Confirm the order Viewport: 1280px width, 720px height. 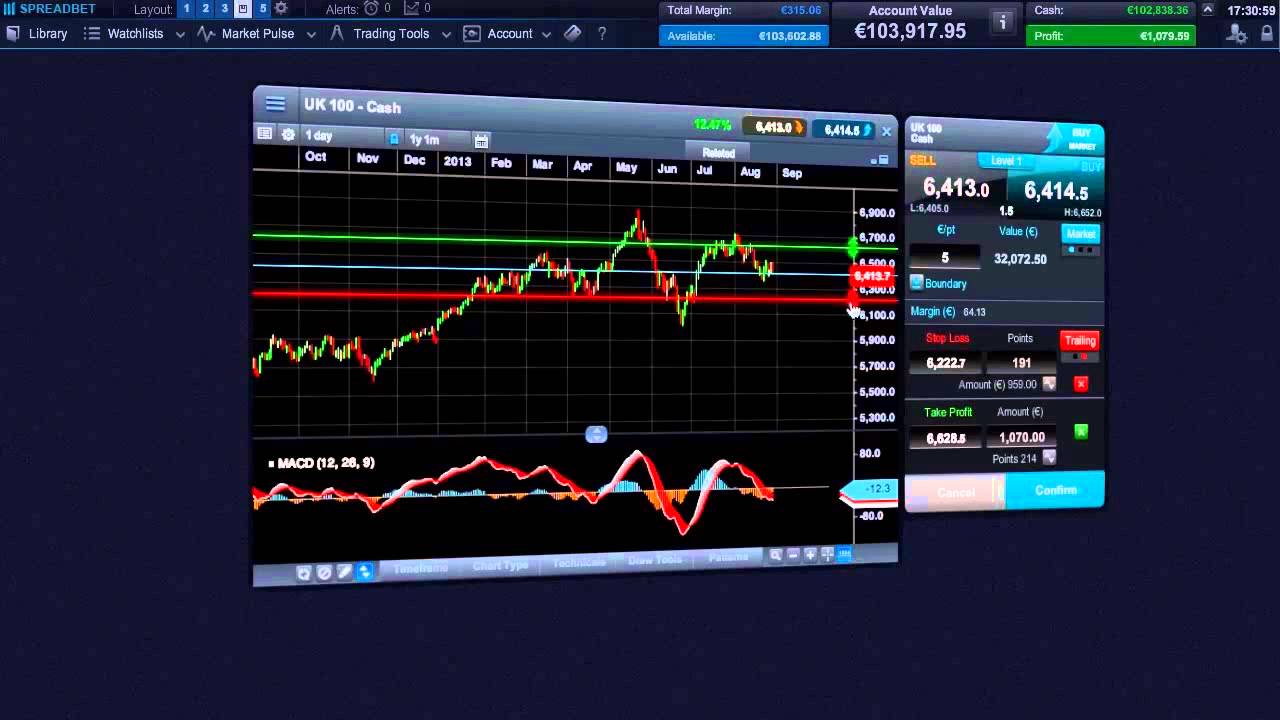(x=1055, y=491)
